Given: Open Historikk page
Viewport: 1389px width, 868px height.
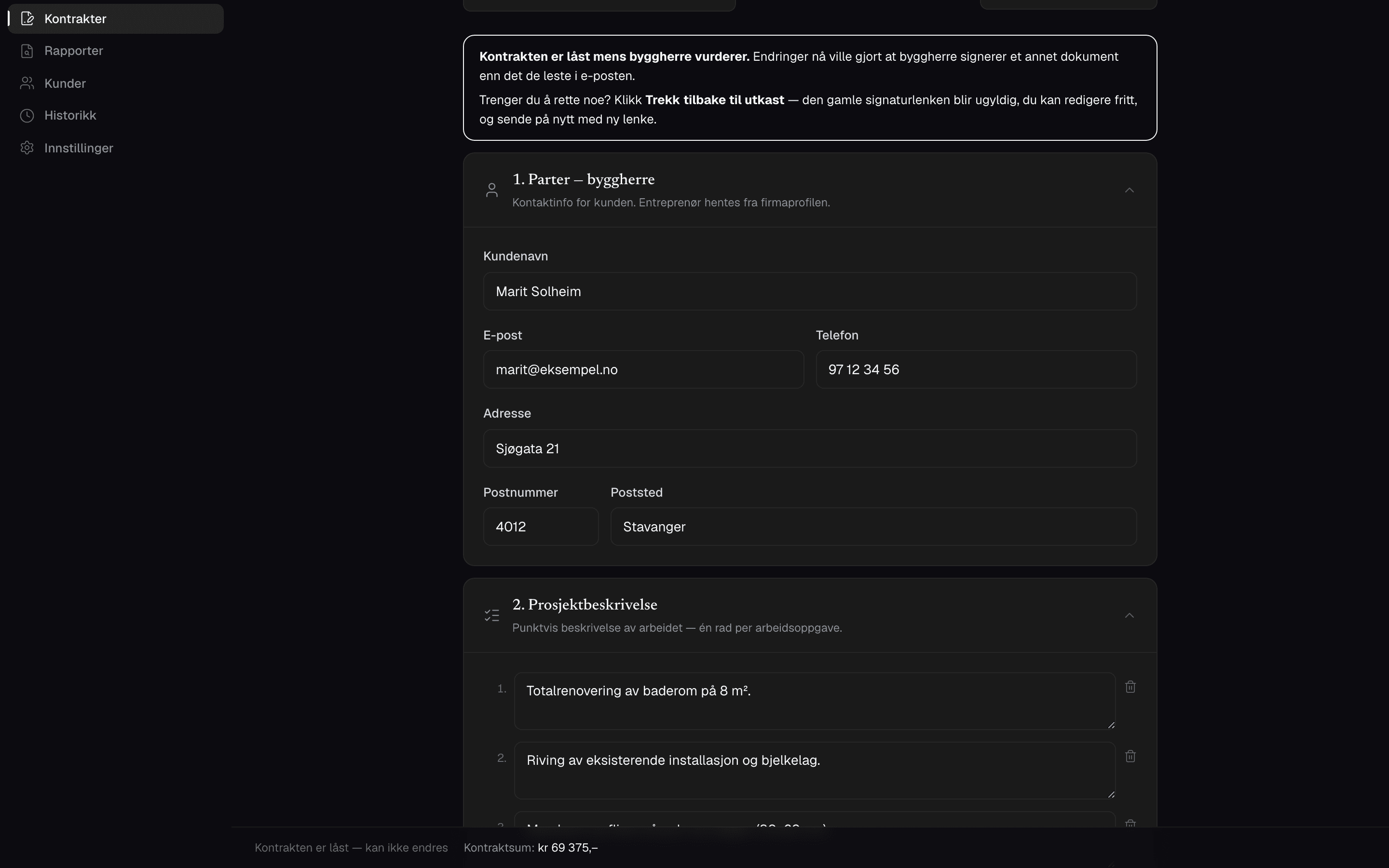Looking at the screenshot, I should [115, 115].
